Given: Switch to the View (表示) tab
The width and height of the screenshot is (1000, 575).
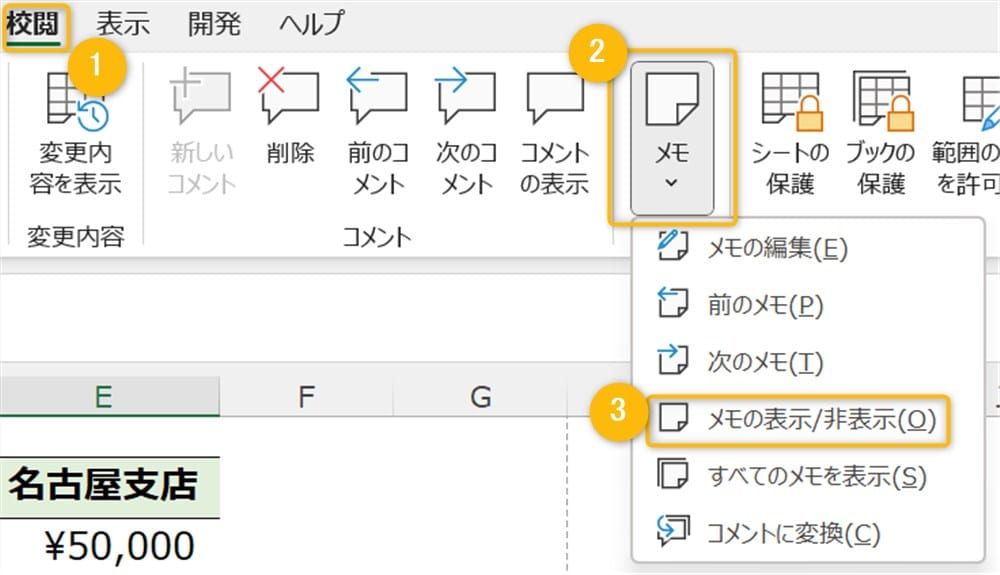Looking at the screenshot, I should click(123, 23).
